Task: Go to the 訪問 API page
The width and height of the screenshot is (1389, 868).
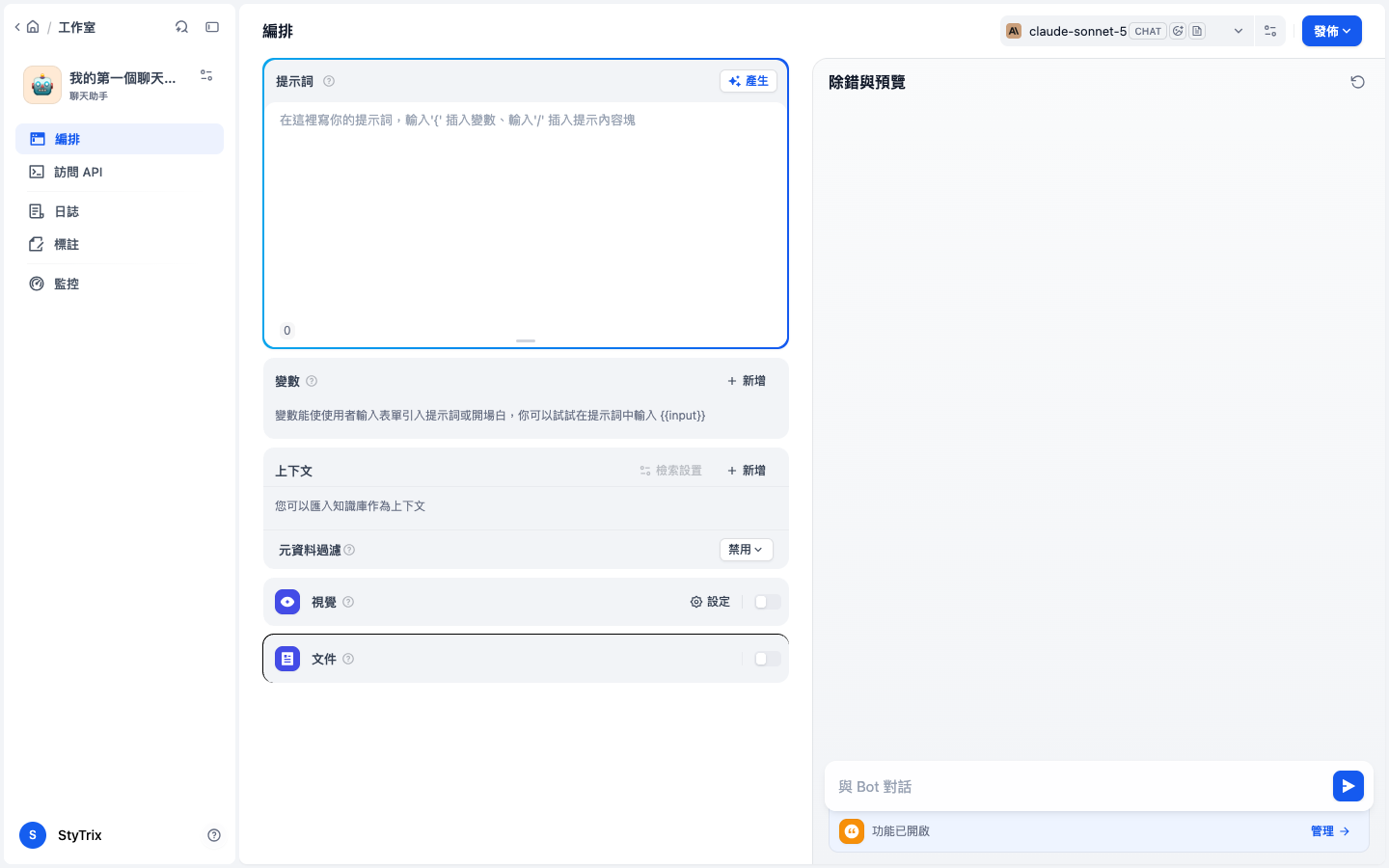Action: 120,172
